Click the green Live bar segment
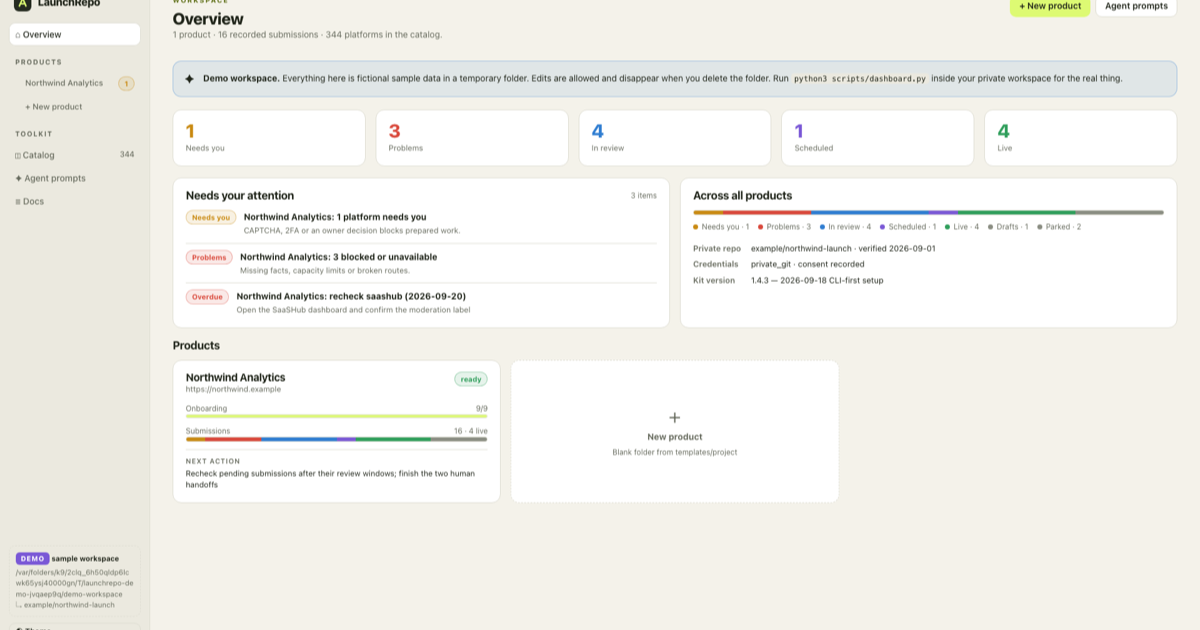Screen dimensions: 1200x630 click(1016, 212)
